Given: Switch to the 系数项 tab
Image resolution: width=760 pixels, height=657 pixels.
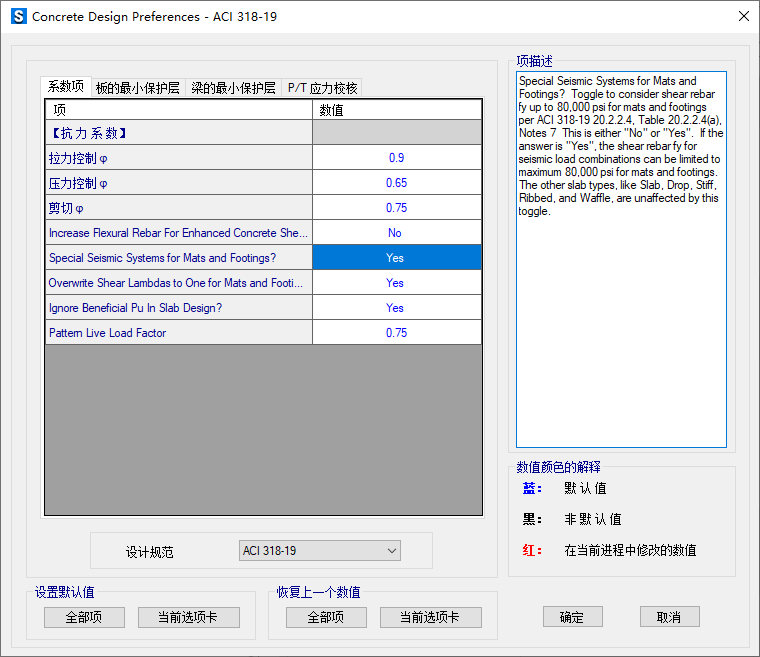Looking at the screenshot, I should [66, 87].
